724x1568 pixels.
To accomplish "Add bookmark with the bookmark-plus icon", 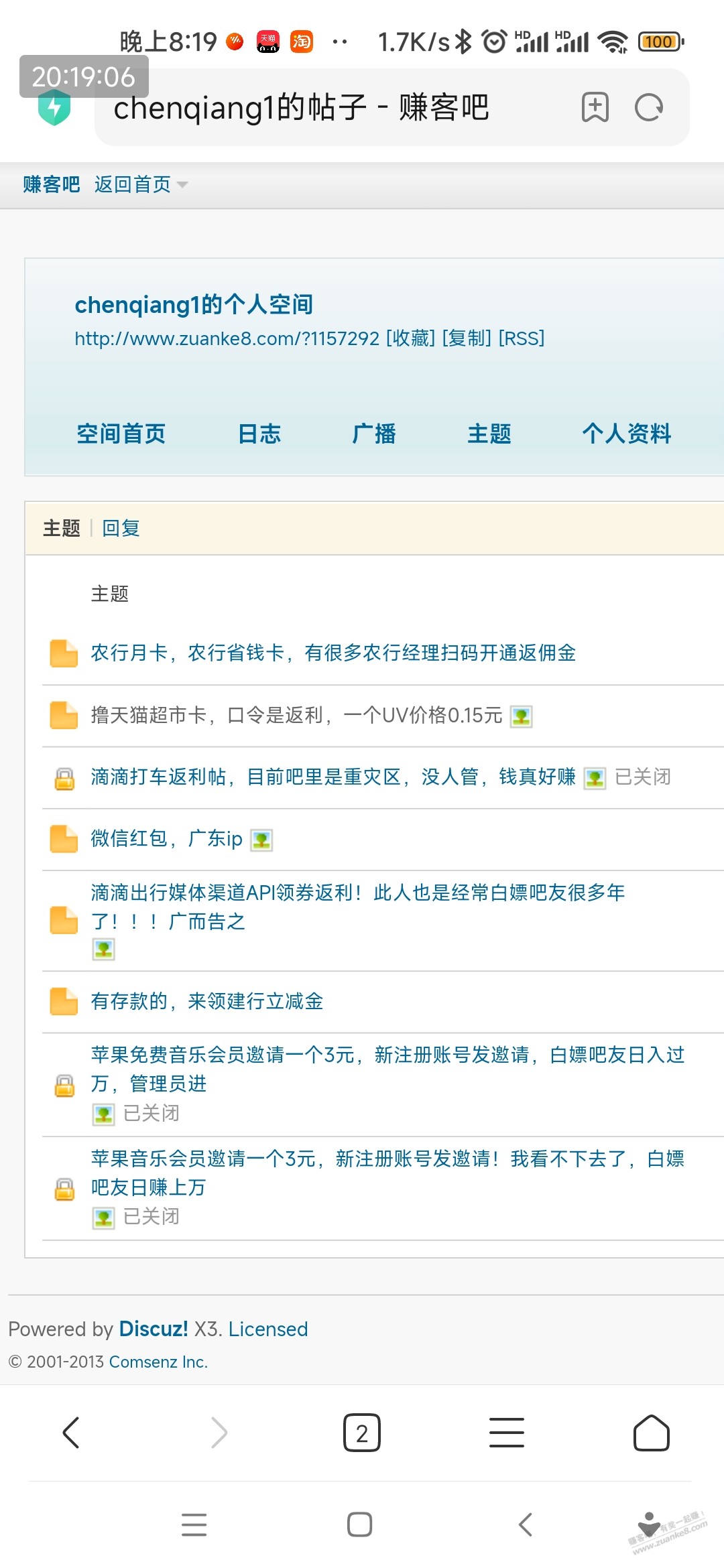I will (x=595, y=107).
